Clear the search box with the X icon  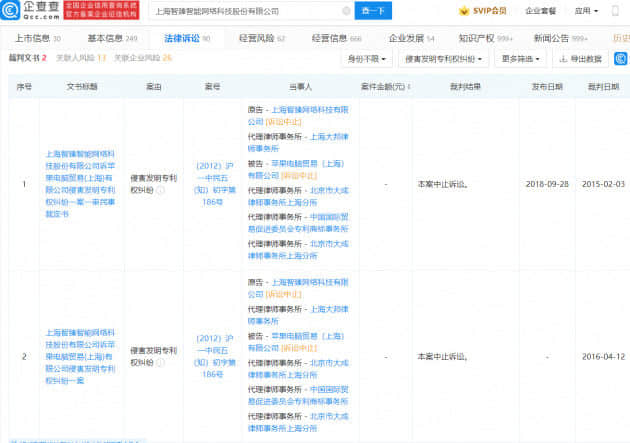pyautogui.click(x=346, y=11)
